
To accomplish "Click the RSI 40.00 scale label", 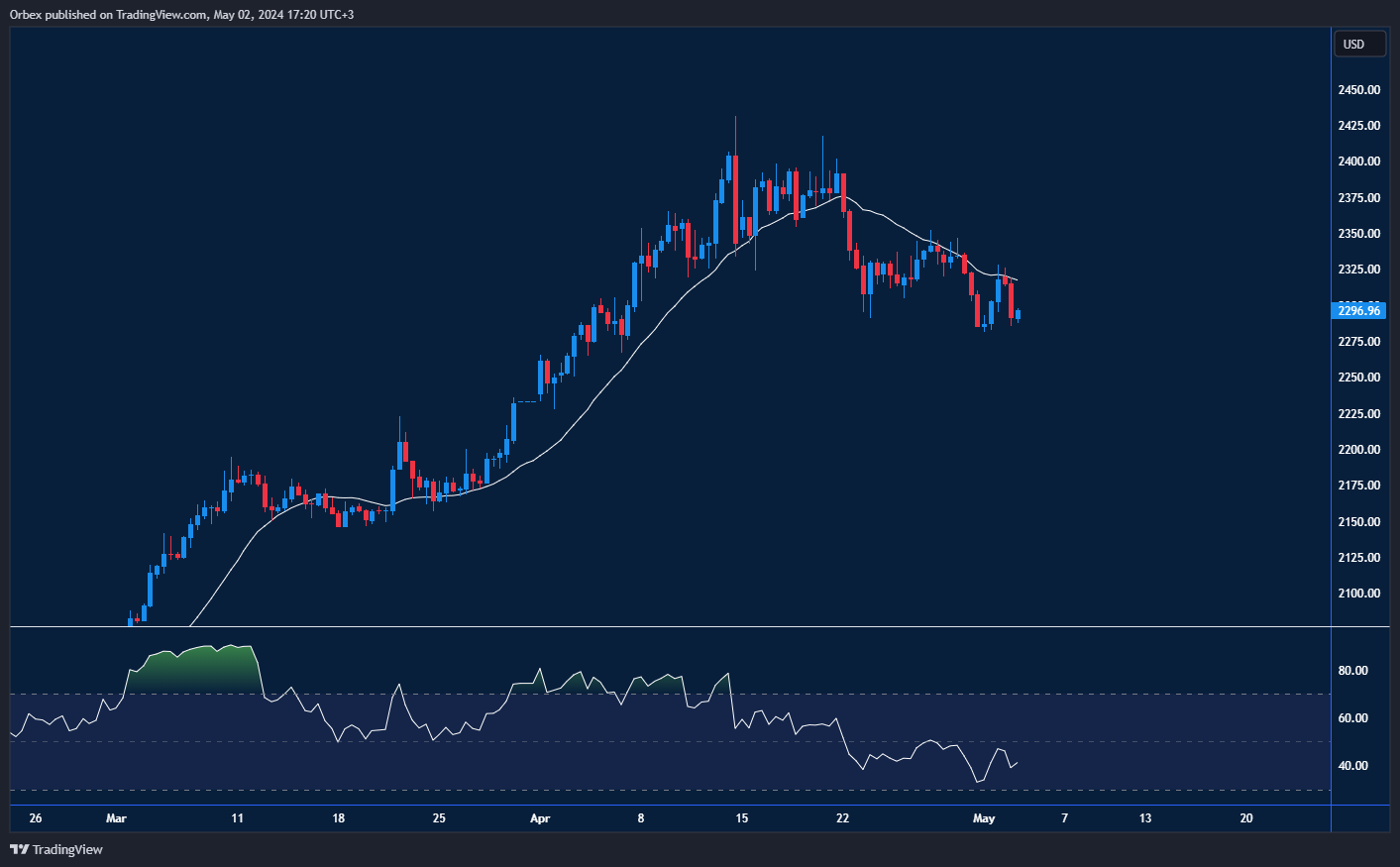I will (x=1352, y=766).
